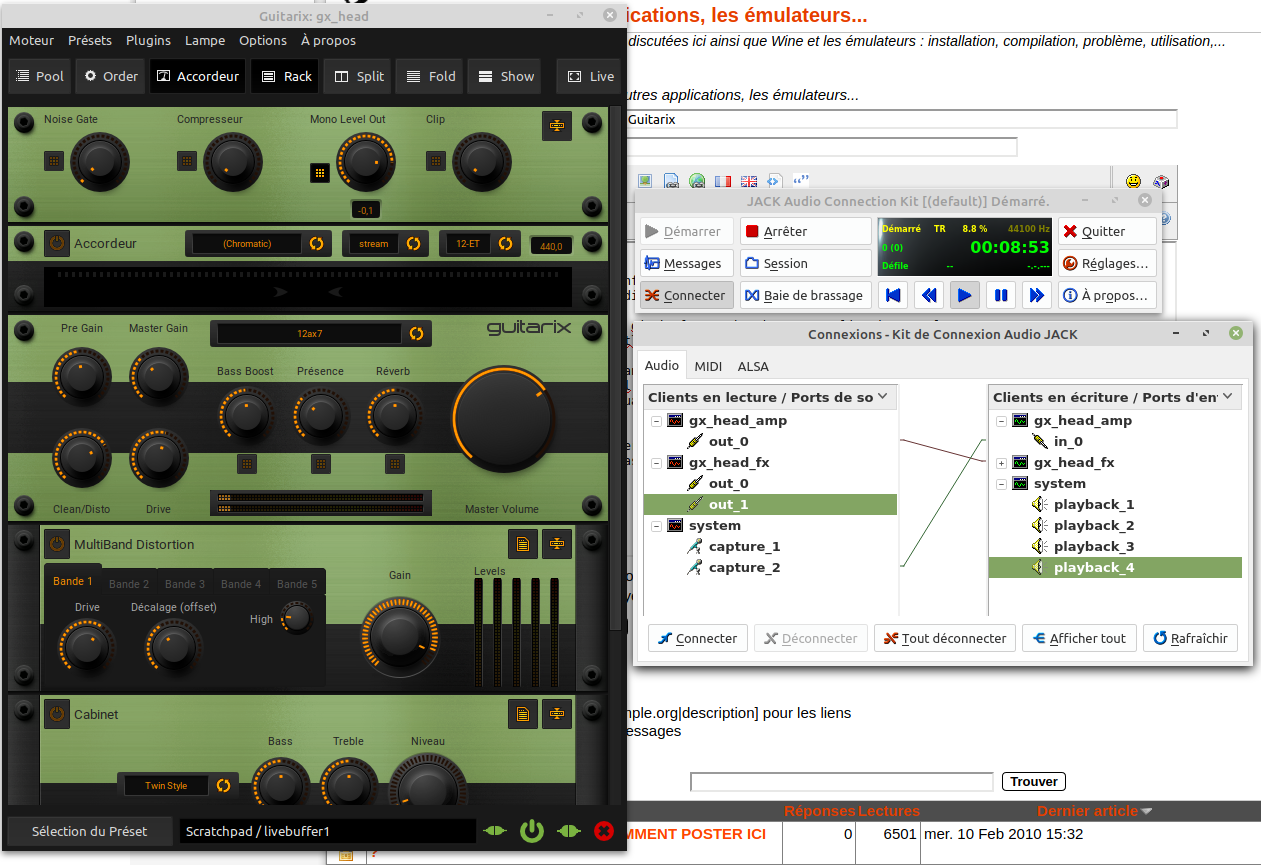Click the Baie de brassage button
The height and width of the screenshot is (865, 1261).
pos(806,295)
